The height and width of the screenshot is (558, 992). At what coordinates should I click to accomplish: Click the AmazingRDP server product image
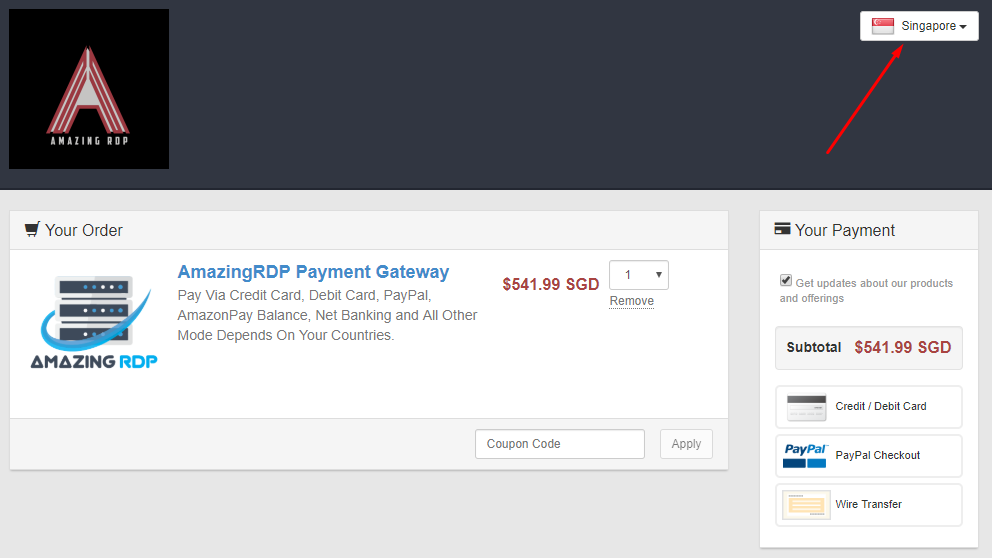(x=94, y=322)
